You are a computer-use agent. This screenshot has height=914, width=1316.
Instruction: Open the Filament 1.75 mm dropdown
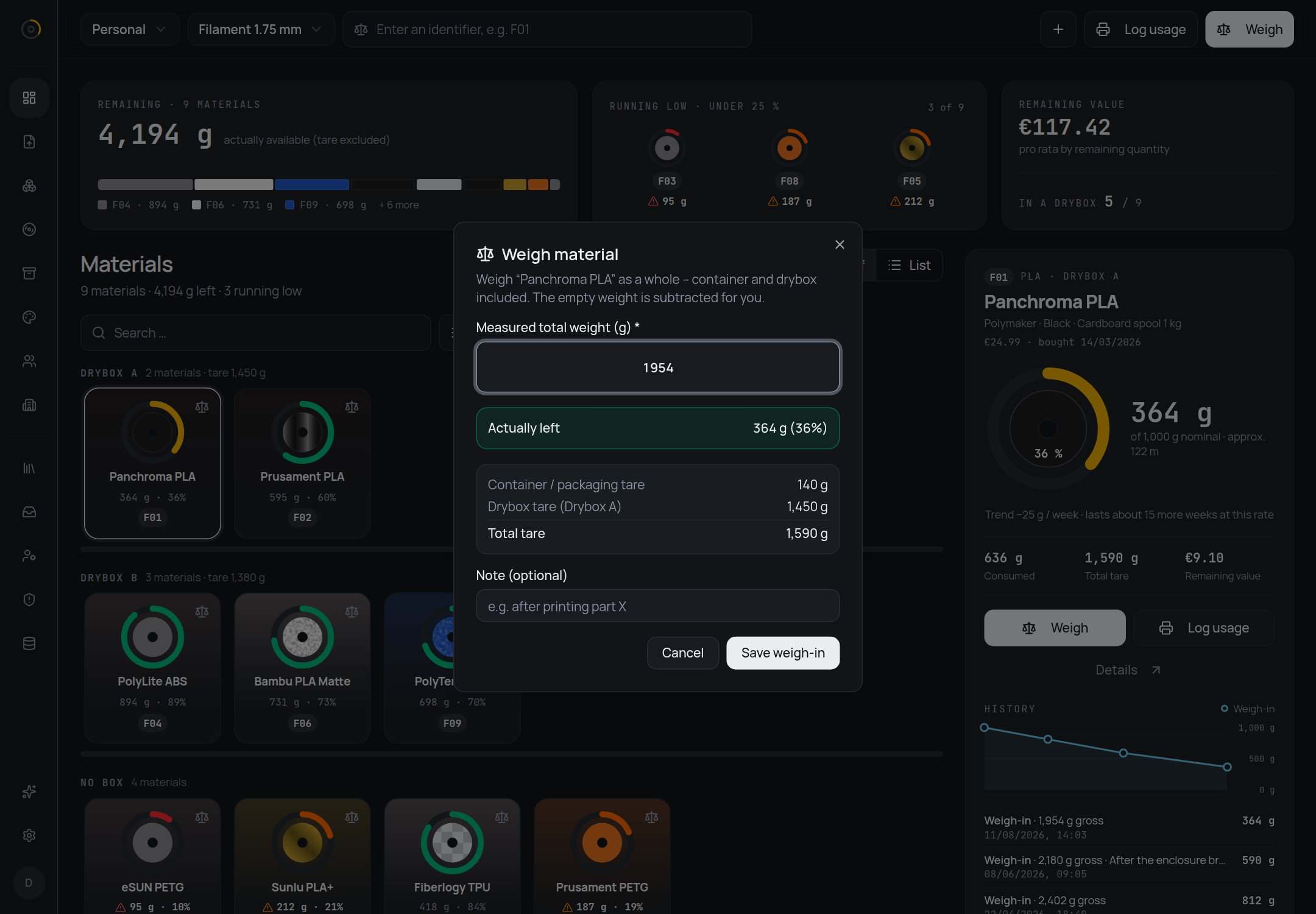pos(261,29)
